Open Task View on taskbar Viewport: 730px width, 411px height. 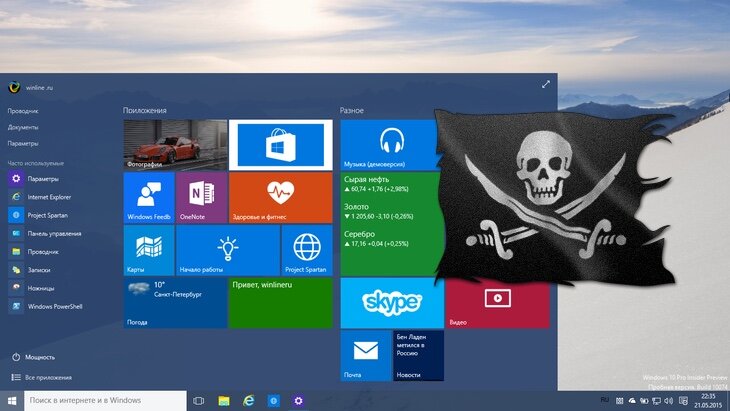(199, 401)
